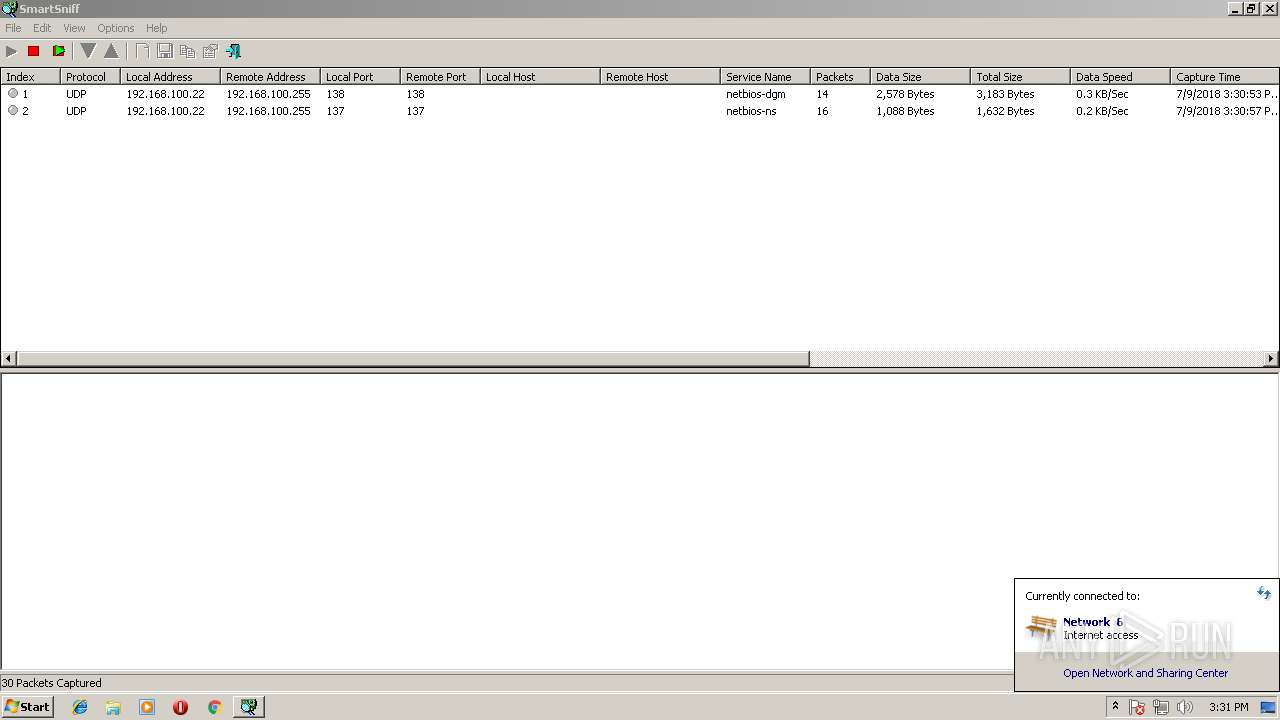The height and width of the screenshot is (720, 1280).
Task: Select the netbios-dgm service cell
Action: [x=755, y=94]
